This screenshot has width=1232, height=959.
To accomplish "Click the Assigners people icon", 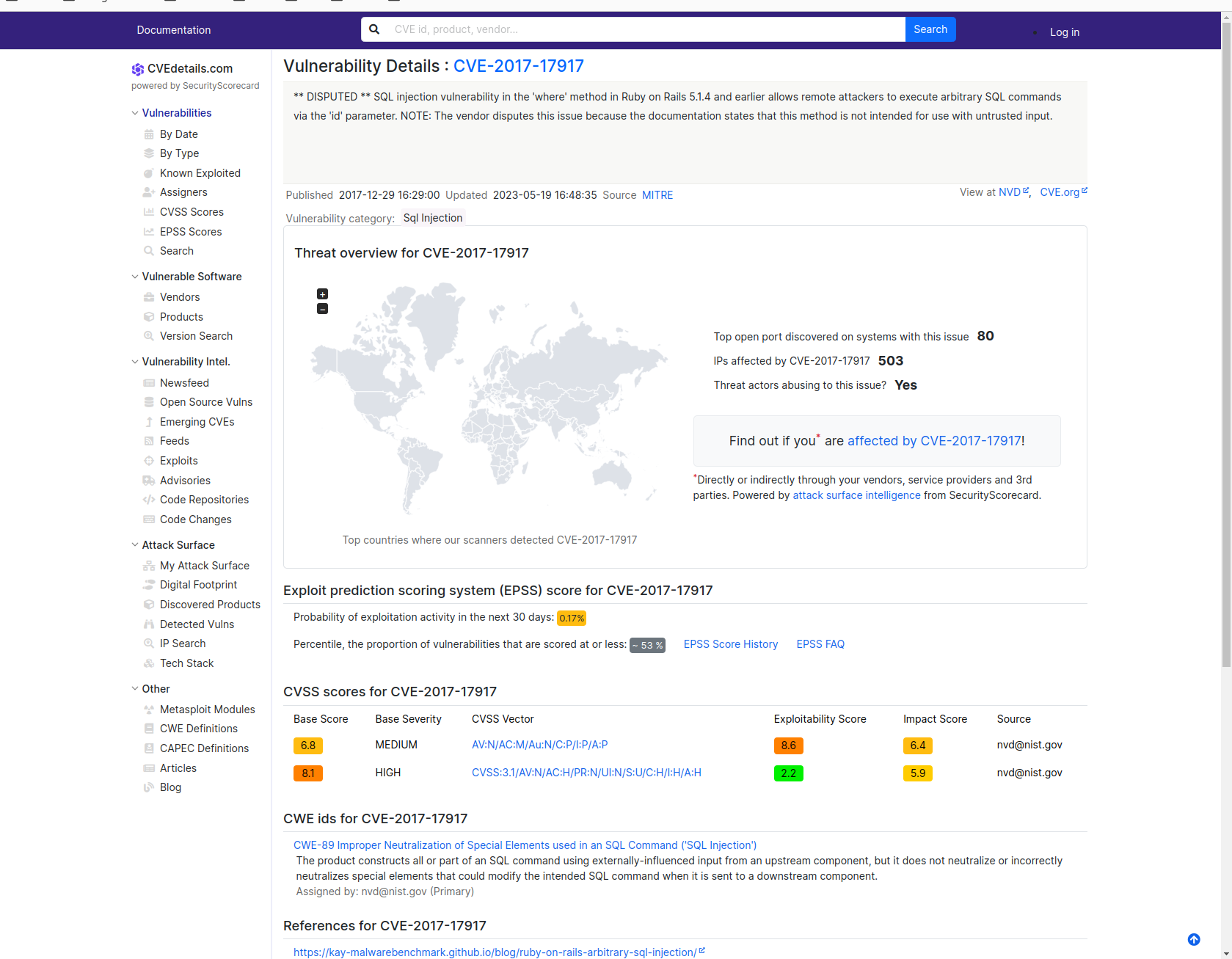I will coord(149,192).
